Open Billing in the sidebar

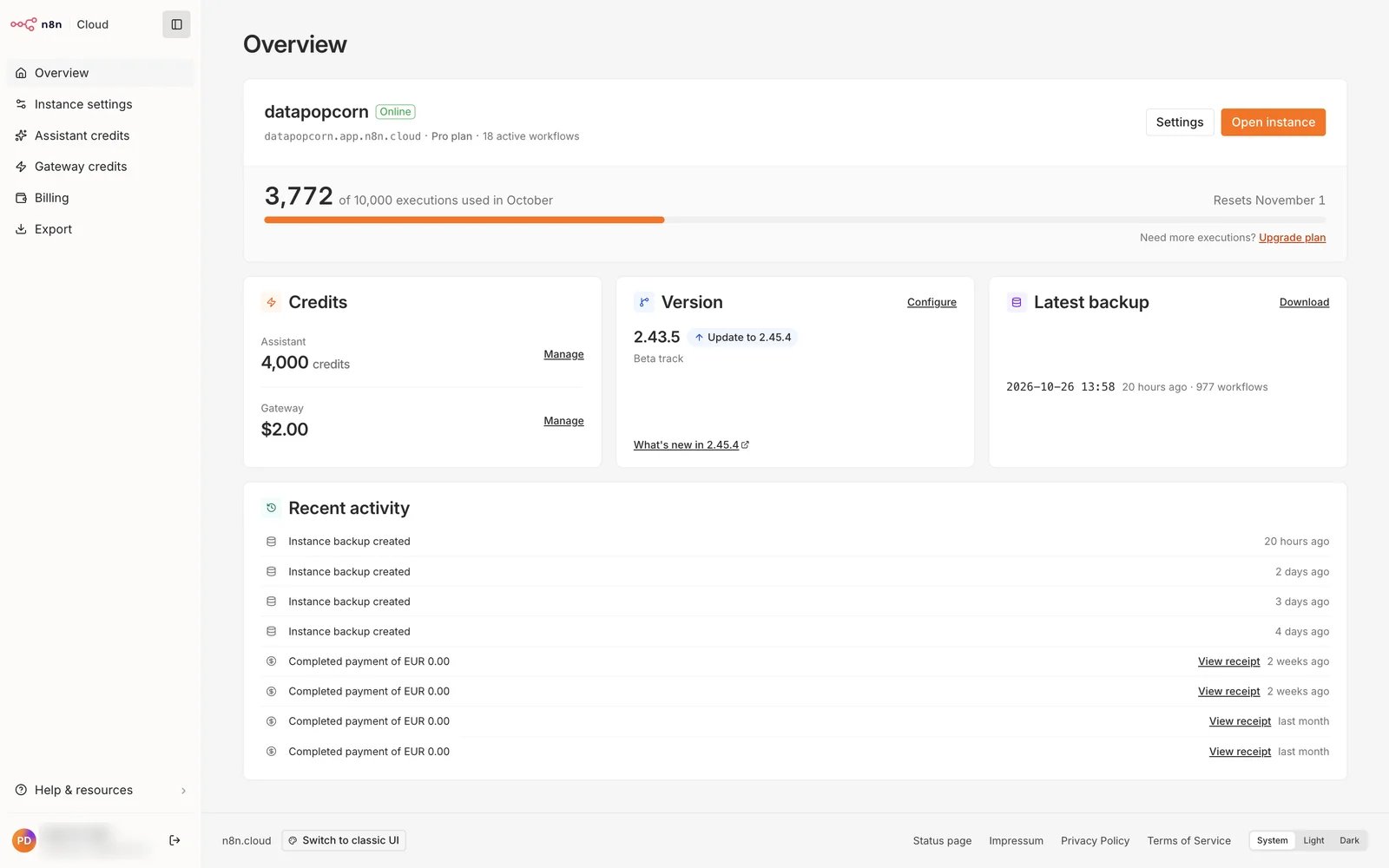point(100,198)
